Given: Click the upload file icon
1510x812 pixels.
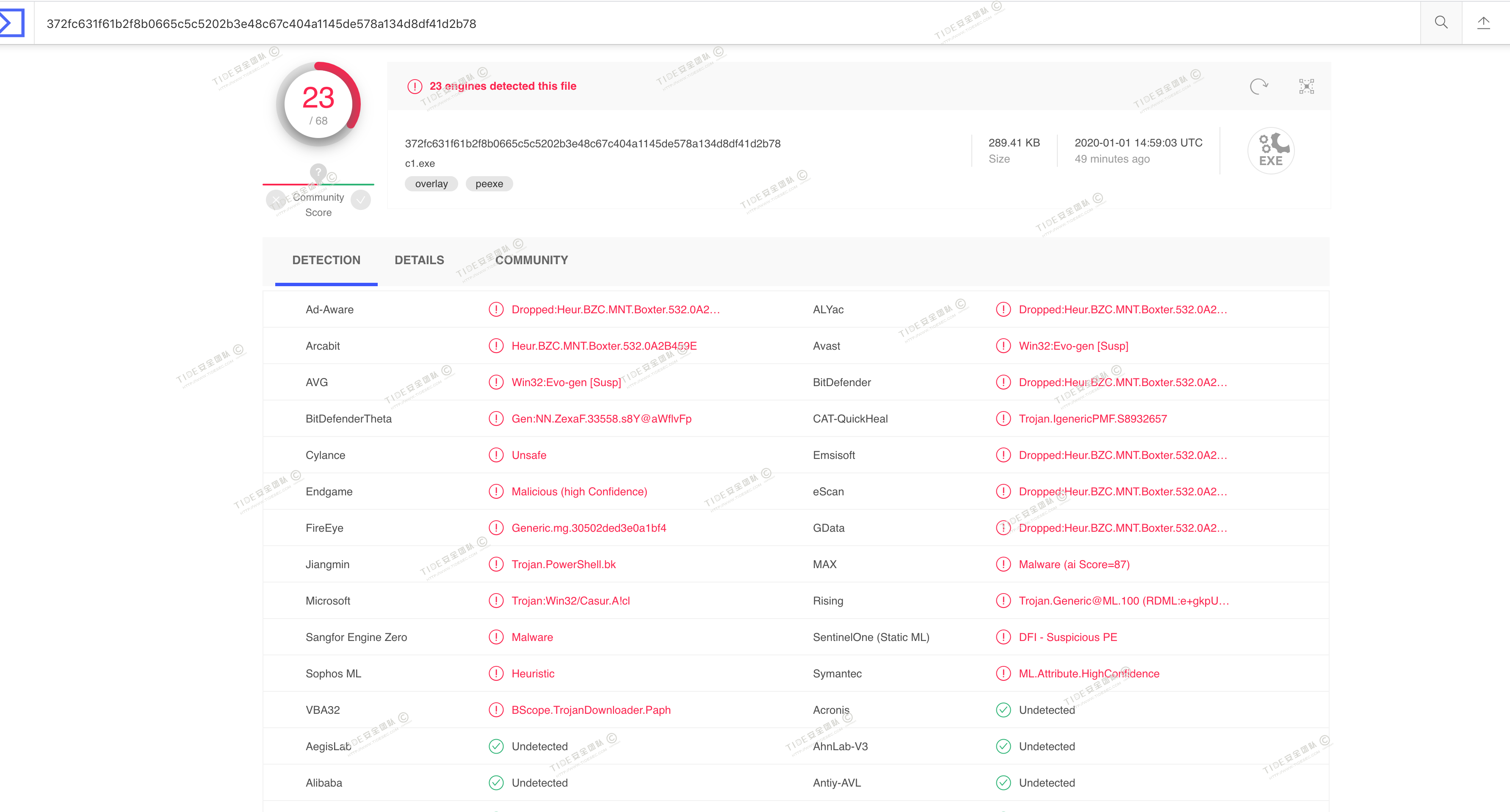Looking at the screenshot, I should click(x=1483, y=23).
